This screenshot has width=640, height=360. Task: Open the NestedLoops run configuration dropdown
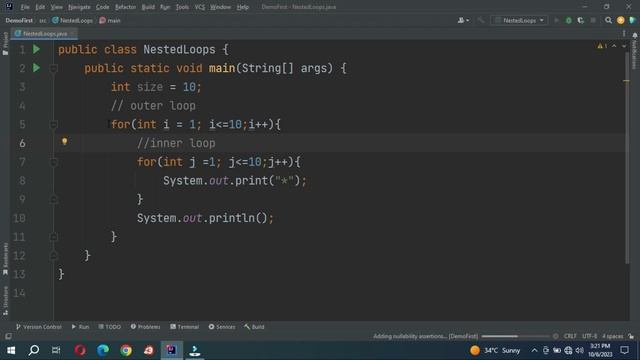(x=519, y=20)
